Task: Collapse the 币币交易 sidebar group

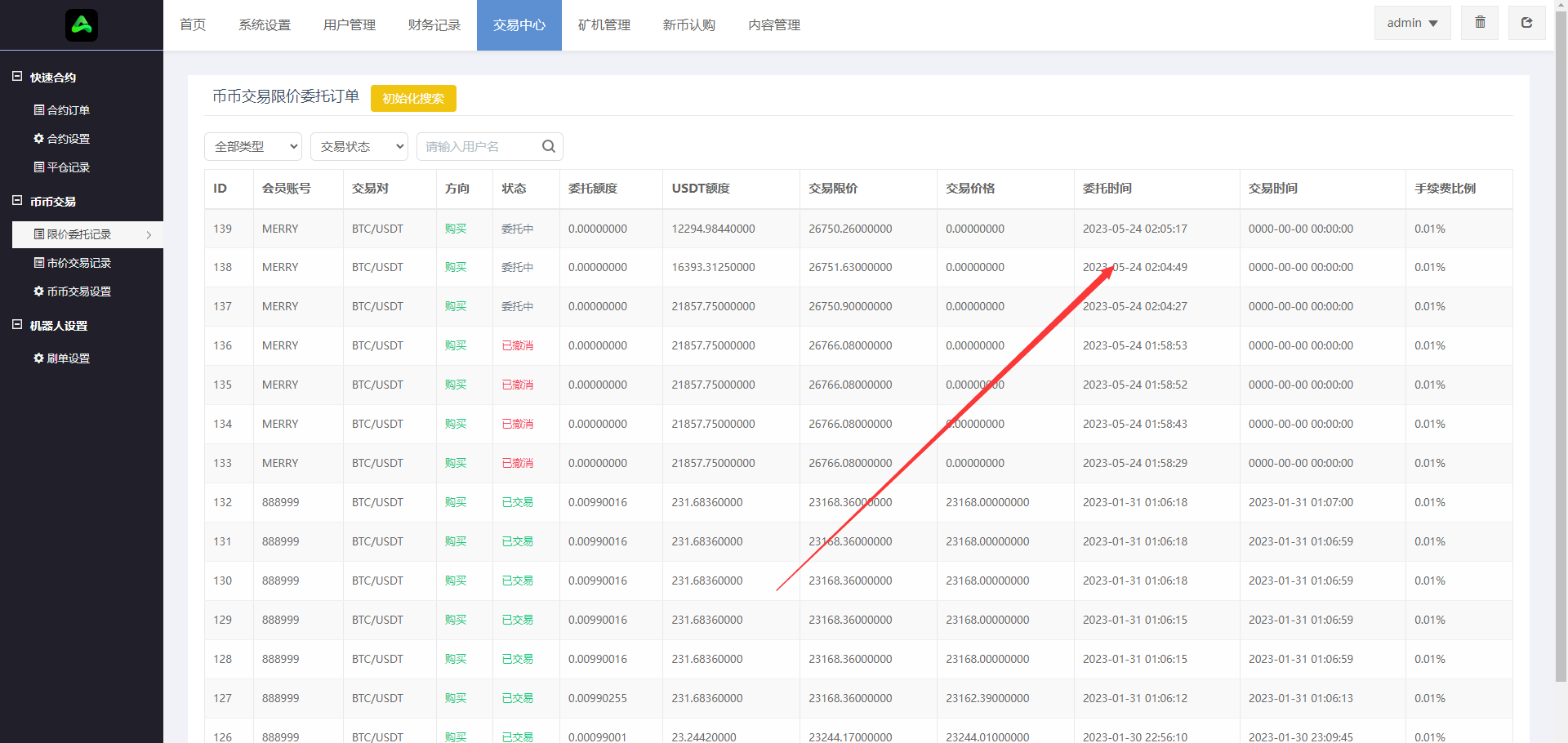Action: (x=17, y=201)
